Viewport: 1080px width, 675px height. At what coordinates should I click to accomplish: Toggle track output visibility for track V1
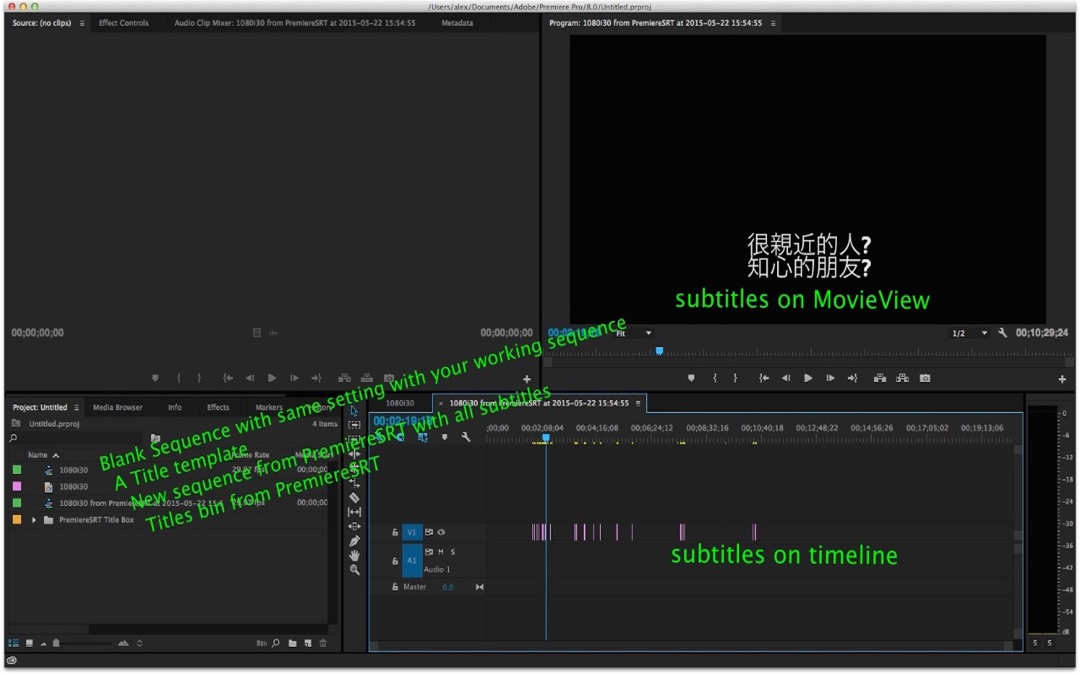pos(442,532)
